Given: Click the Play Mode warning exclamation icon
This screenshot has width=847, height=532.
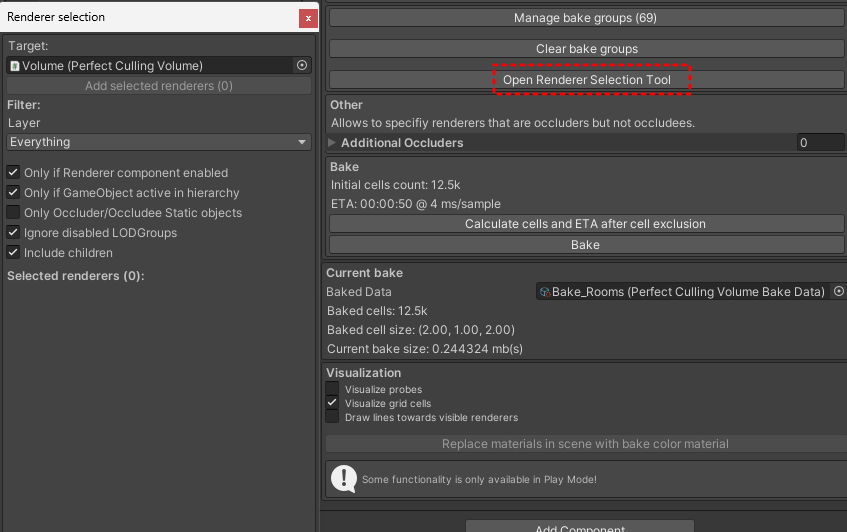Looking at the screenshot, I should pos(344,479).
